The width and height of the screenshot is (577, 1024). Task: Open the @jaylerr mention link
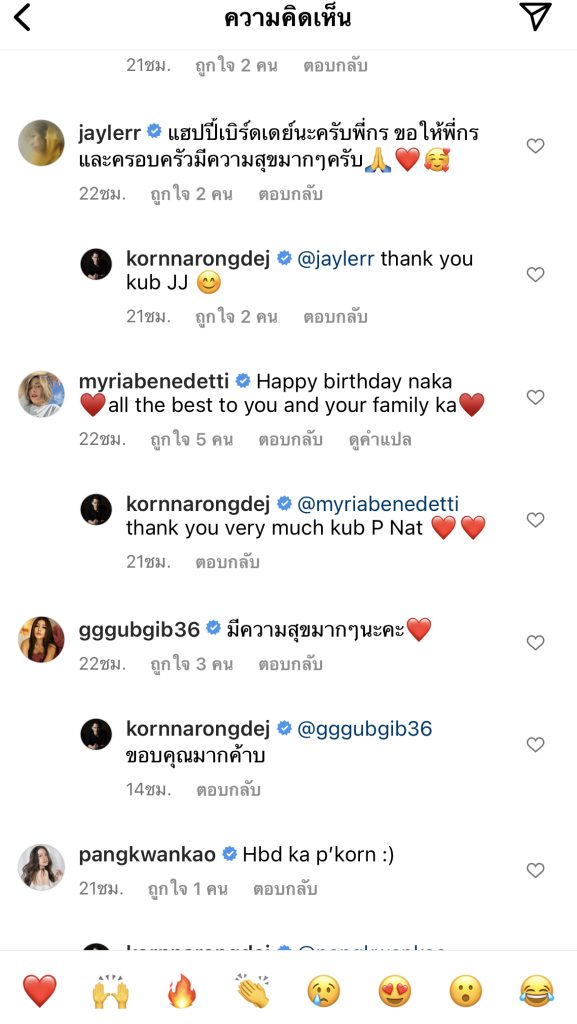[x=335, y=259]
